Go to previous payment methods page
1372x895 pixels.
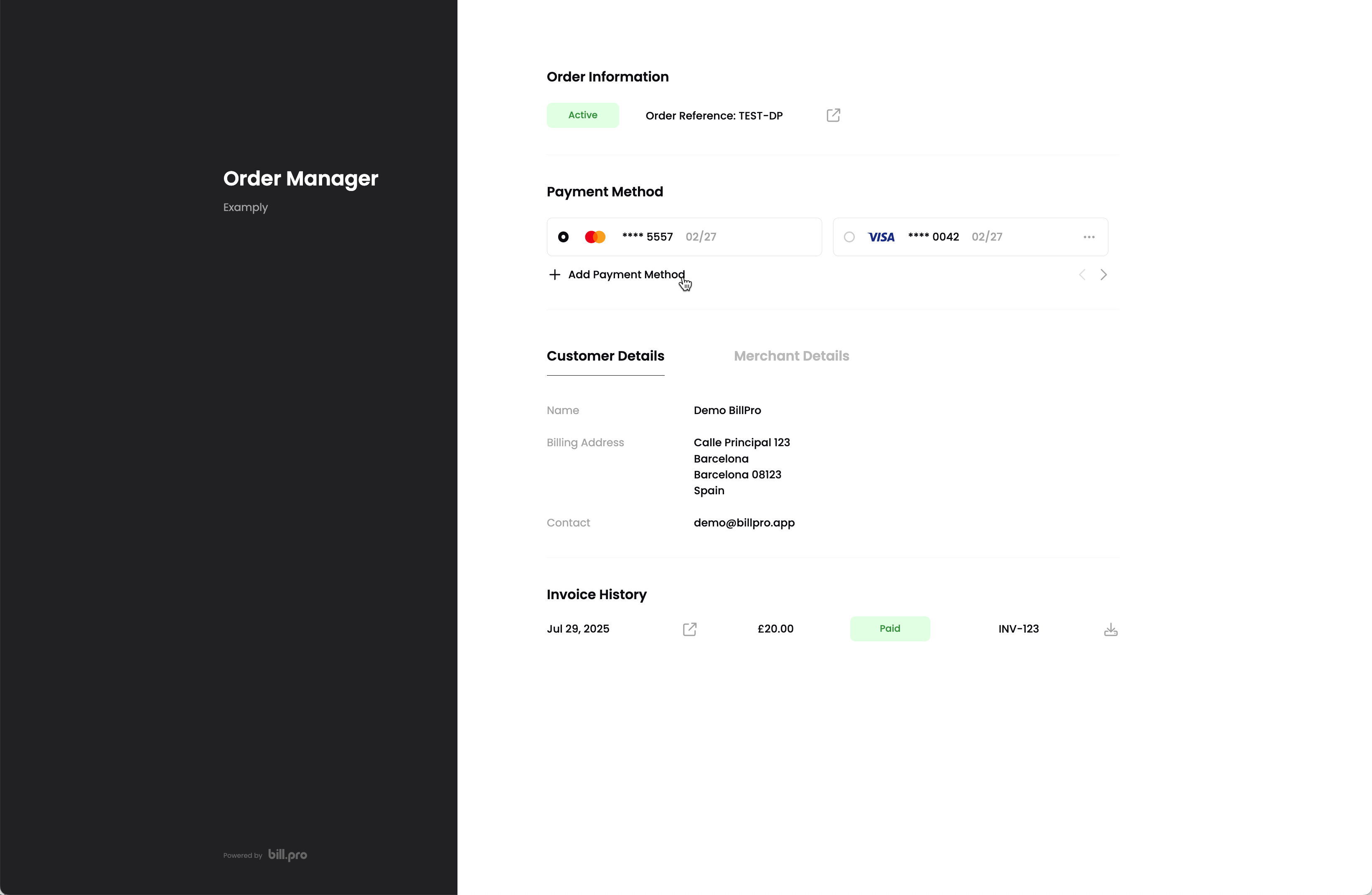pyautogui.click(x=1082, y=275)
